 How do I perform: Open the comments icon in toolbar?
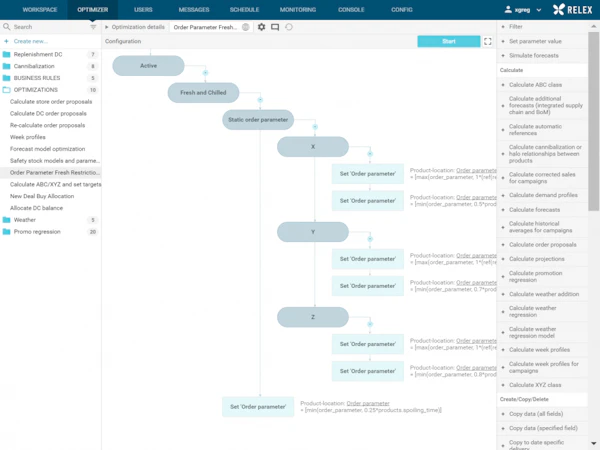click(x=275, y=27)
